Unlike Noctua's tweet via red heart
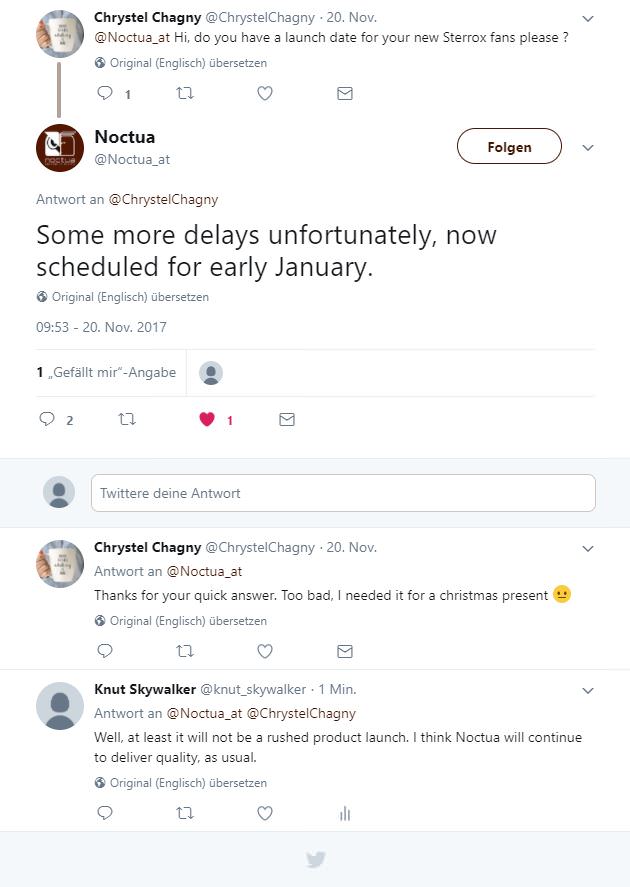The height and width of the screenshot is (887, 630). point(207,420)
